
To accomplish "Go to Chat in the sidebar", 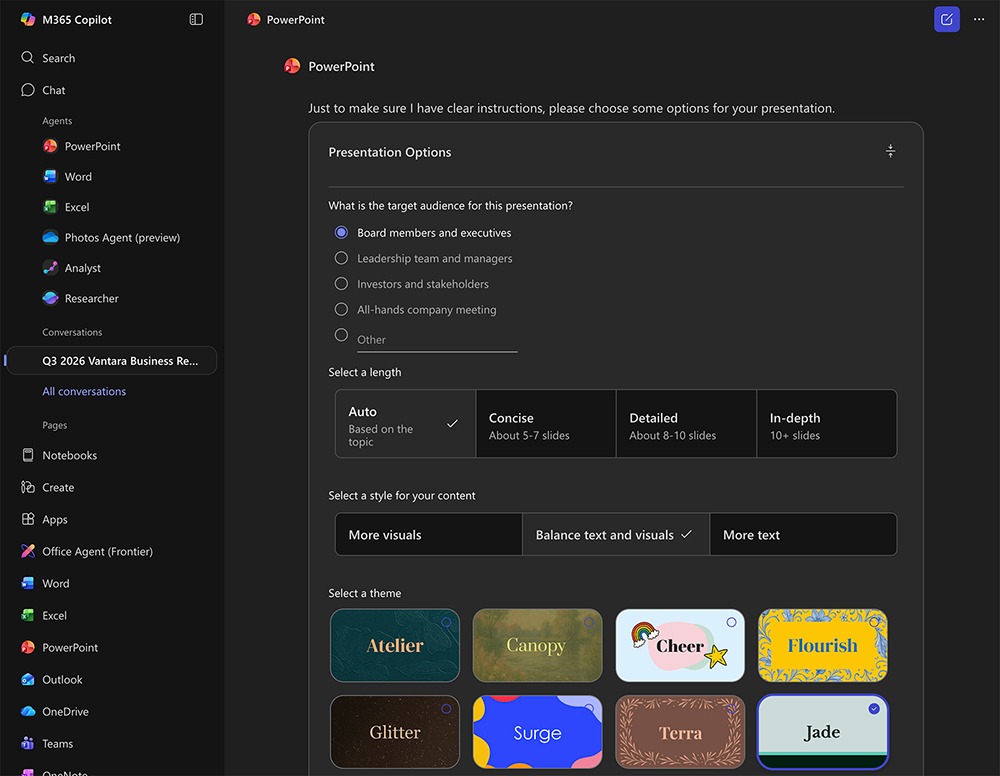I will click(53, 90).
